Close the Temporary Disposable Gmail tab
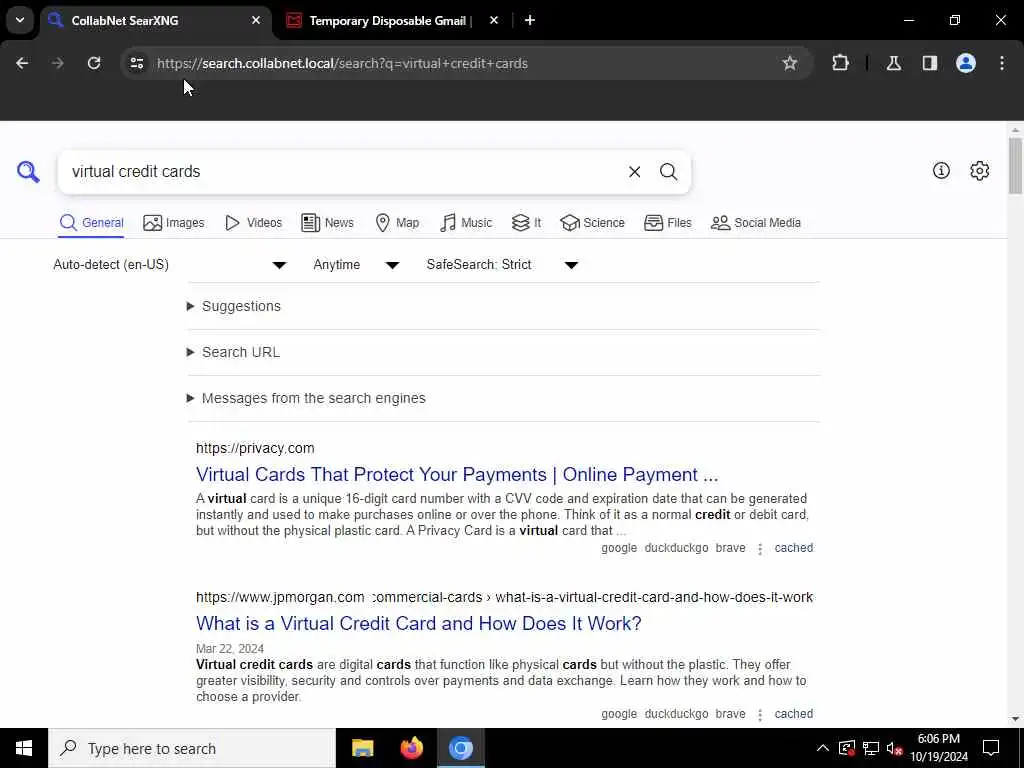 (x=494, y=20)
